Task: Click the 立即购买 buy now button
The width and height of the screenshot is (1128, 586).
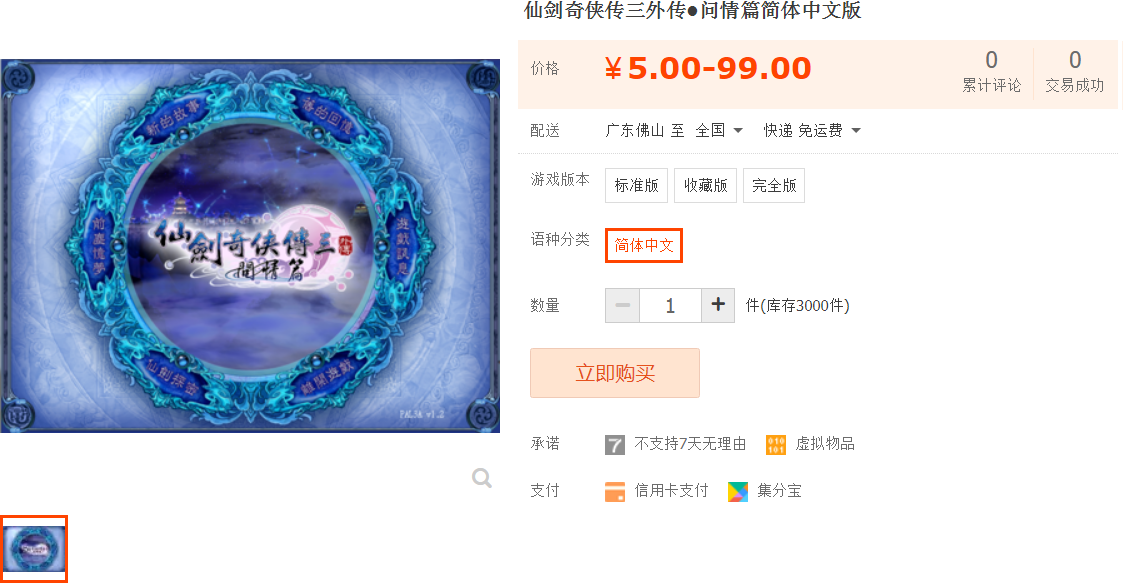Action: pyautogui.click(x=615, y=373)
